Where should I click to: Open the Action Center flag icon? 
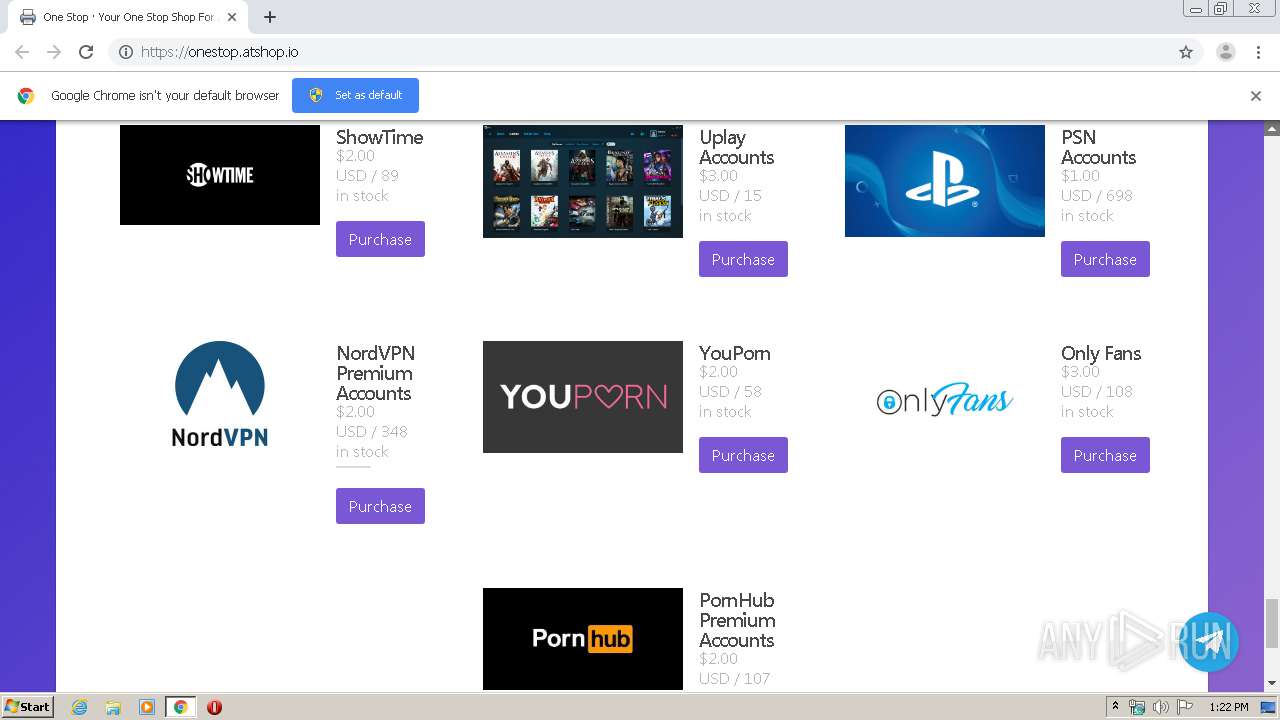tap(1185, 707)
